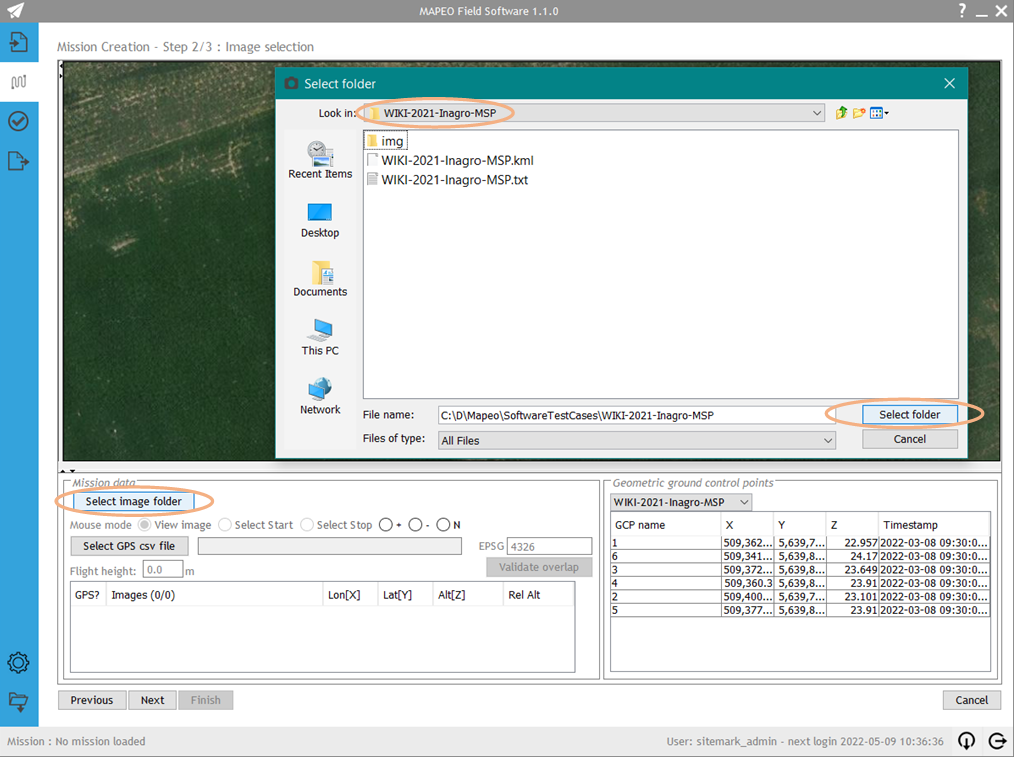1014x758 pixels.
Task: Click the Select GPS csv file button
Action: (129, 547)
